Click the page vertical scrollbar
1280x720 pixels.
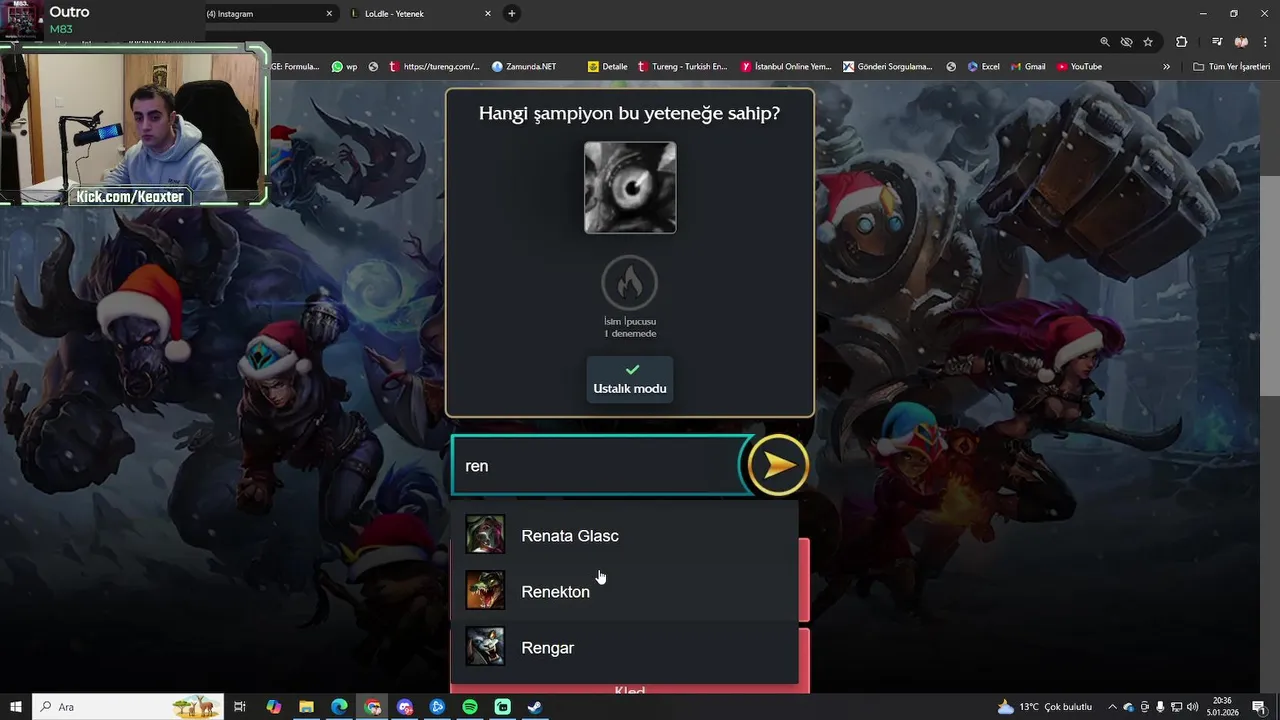tap(1270, 285)
